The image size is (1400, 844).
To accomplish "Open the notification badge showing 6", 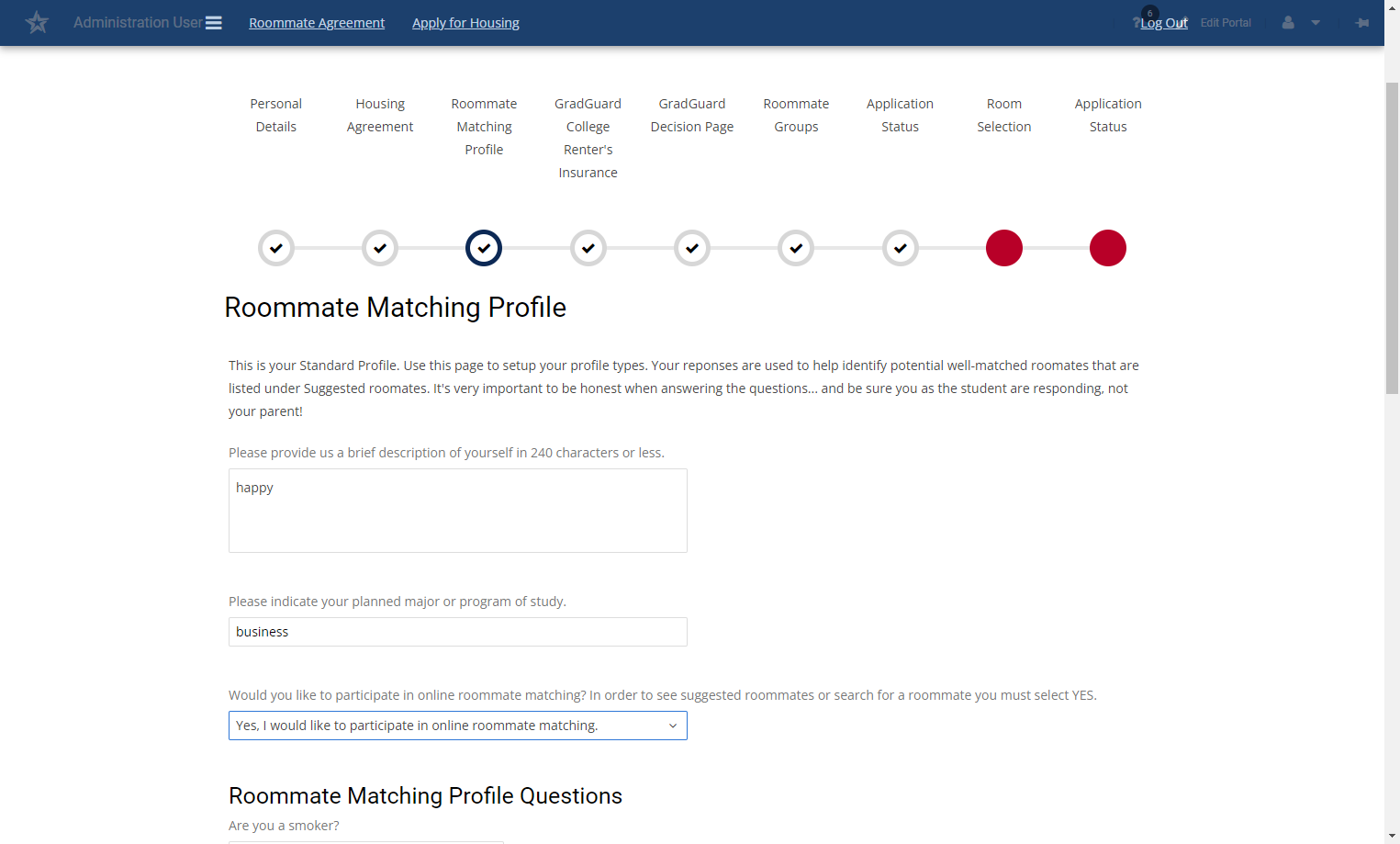I will tap(1149, 13).
